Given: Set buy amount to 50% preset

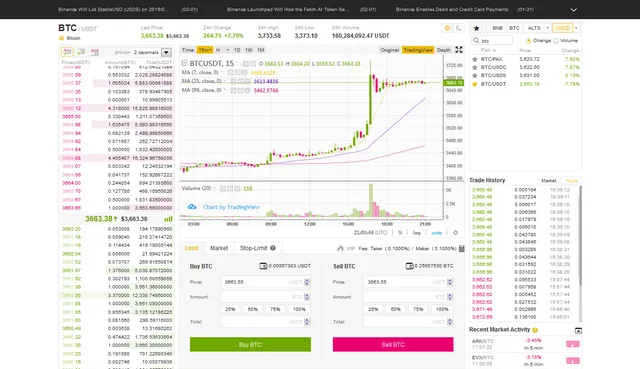Looking at the screenshot, I should 253,309.
